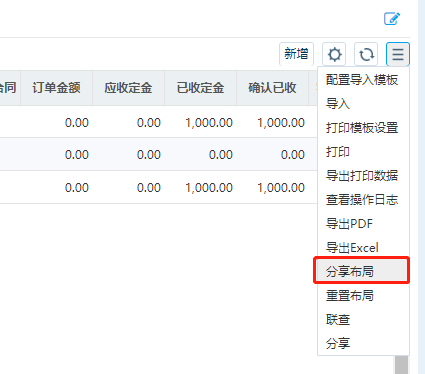The width and height of the screenshot is (425, 374).
Task: Click third row 已收定金 value 1,000.00
Action: pos(209,188)
